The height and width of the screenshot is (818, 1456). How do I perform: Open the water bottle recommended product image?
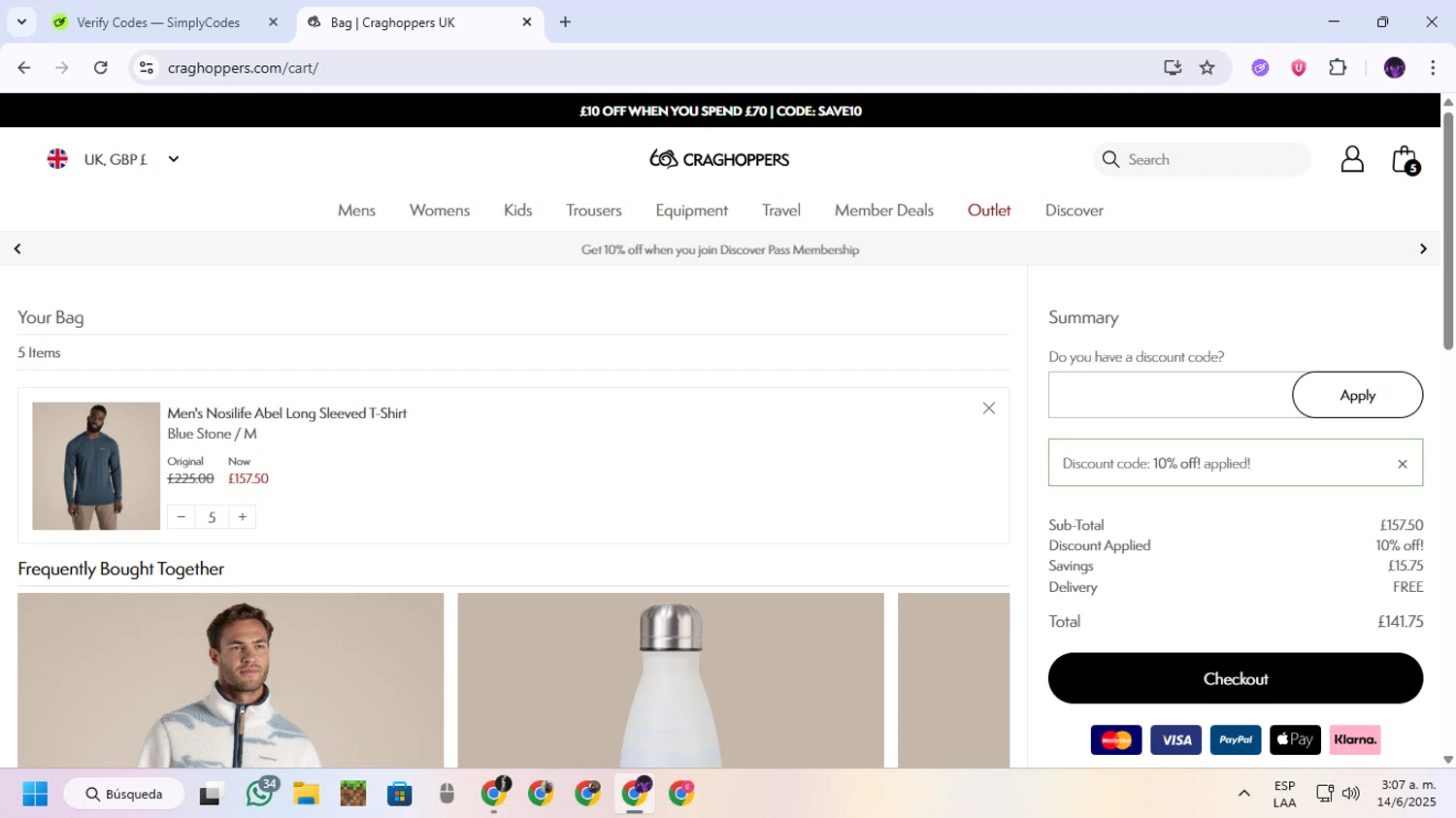pyautogui.click(x=671, y=680)
